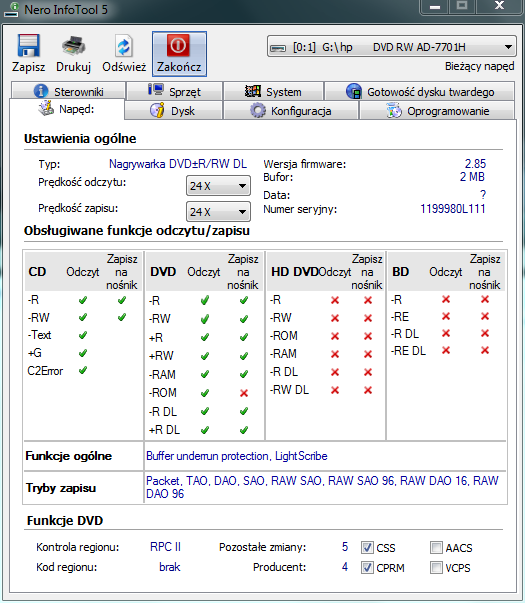Click the Zapisz button label
525x603 pixels.
(x=28, y=67)
